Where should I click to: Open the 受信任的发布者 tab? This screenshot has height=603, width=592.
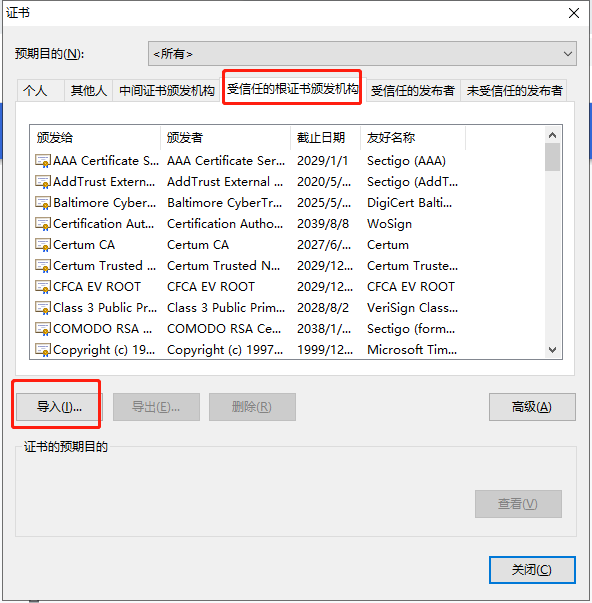pyautogui.click(x=413, y=91)
